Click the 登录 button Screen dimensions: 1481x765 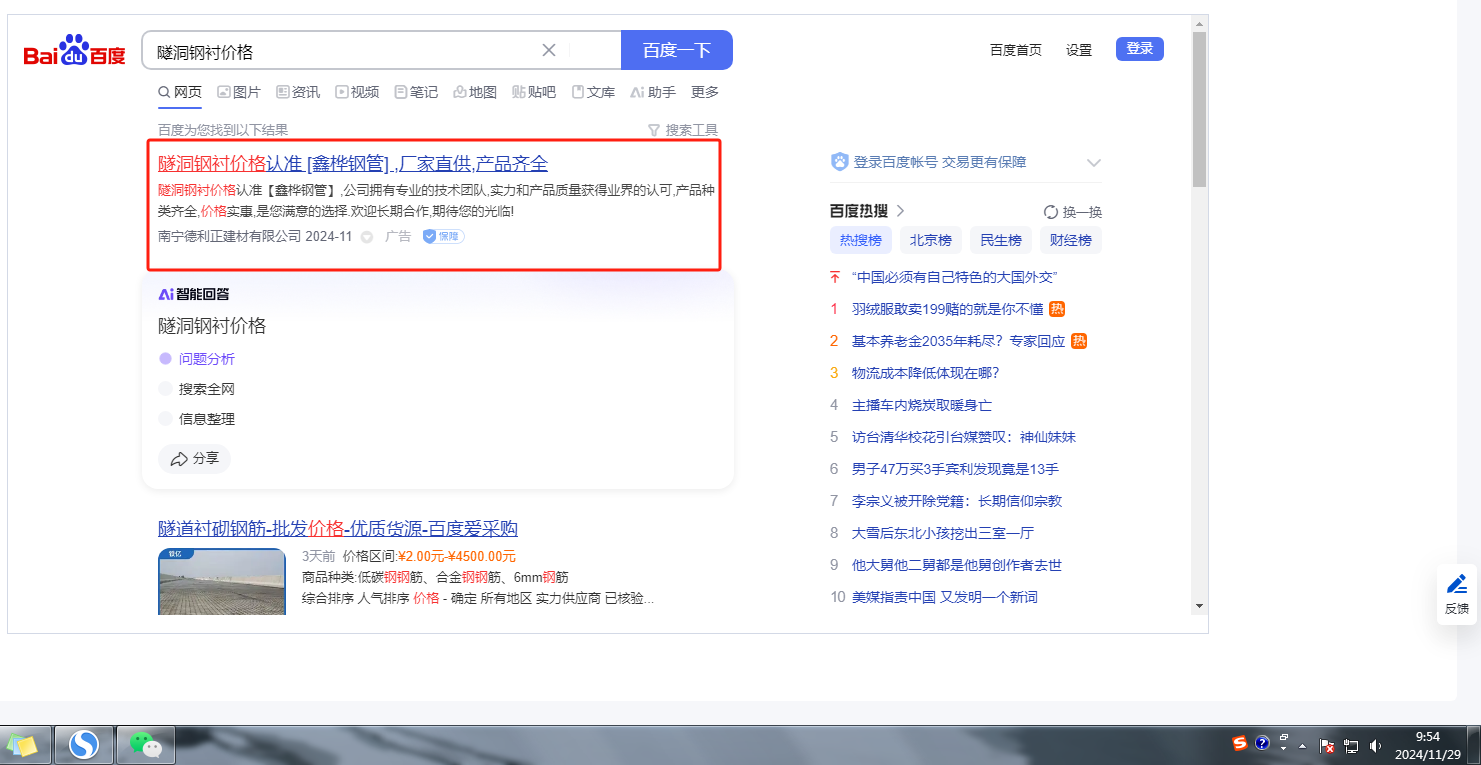1140,48
